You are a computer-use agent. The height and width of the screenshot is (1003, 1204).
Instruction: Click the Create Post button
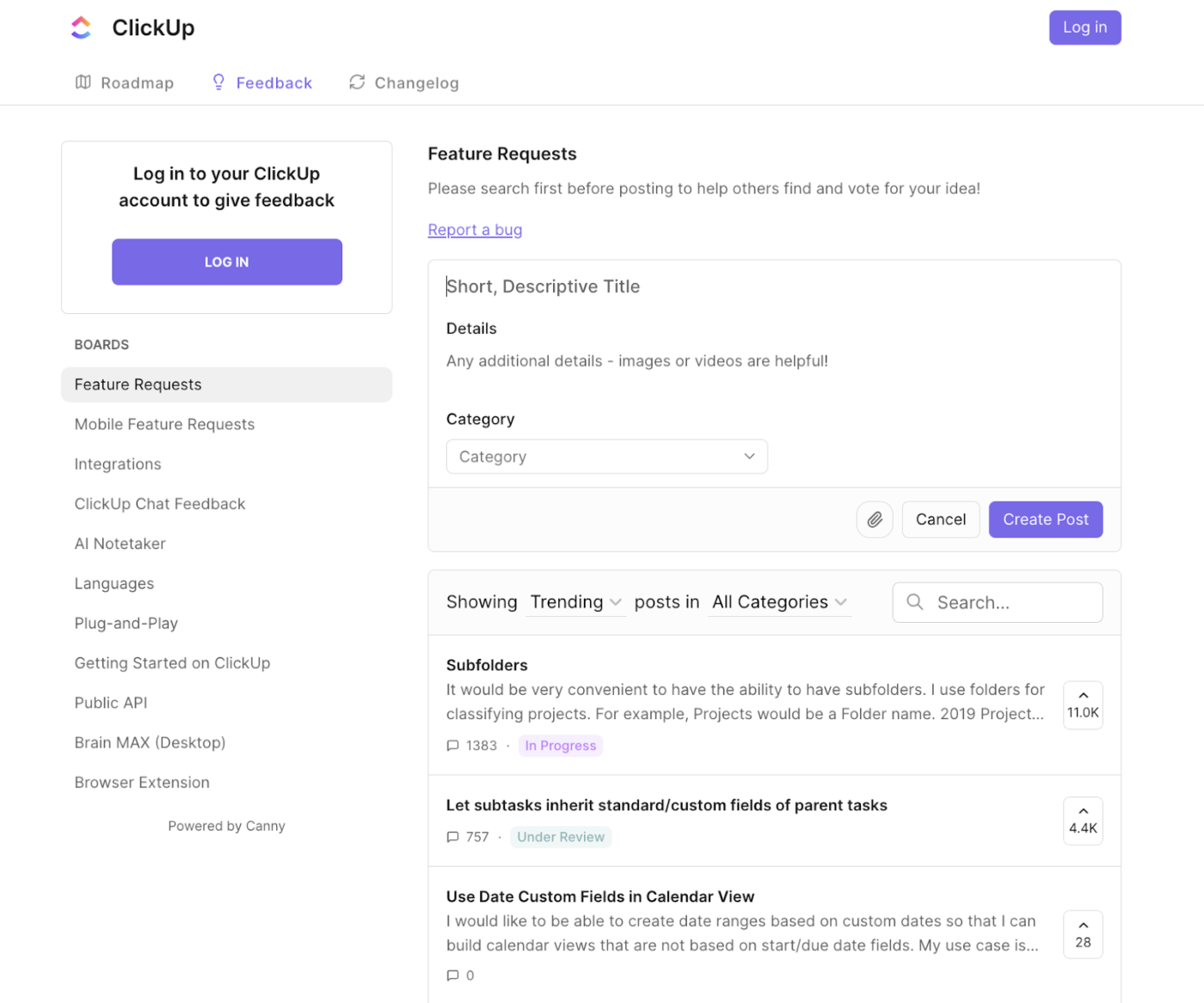(1046, 520)
